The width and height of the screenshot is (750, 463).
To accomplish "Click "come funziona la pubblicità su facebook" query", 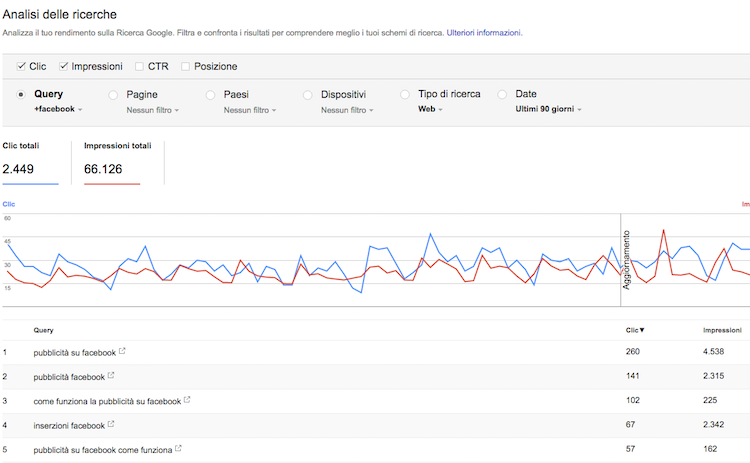I will coord(107,402).
